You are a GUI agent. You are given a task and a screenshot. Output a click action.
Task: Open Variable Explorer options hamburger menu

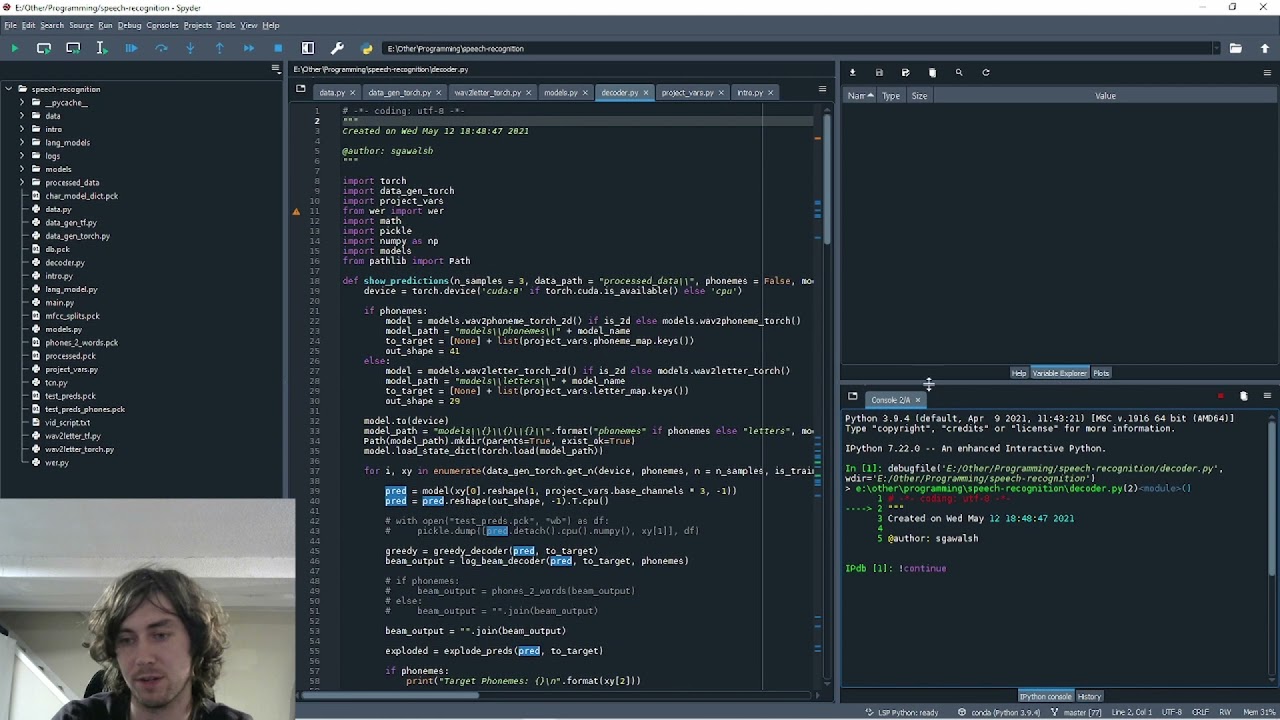(x=1267, y=72)
